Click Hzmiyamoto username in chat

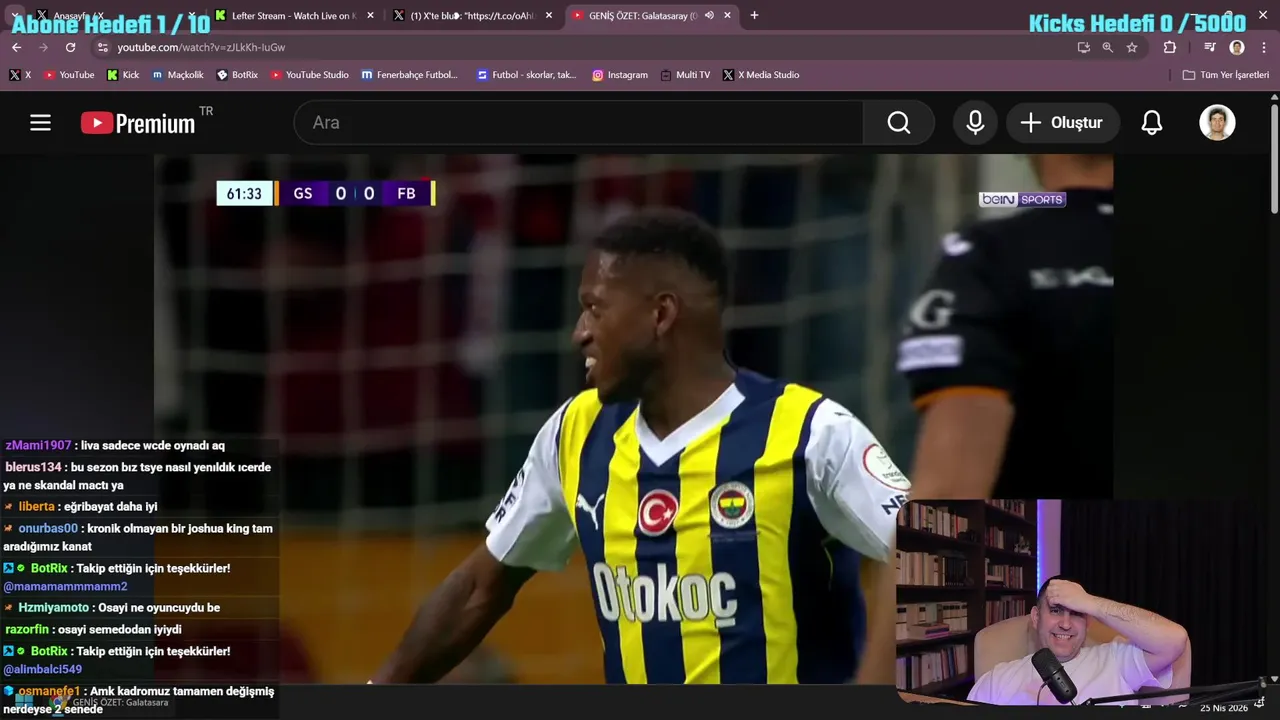pyautogui.click(x=53, y=607)
